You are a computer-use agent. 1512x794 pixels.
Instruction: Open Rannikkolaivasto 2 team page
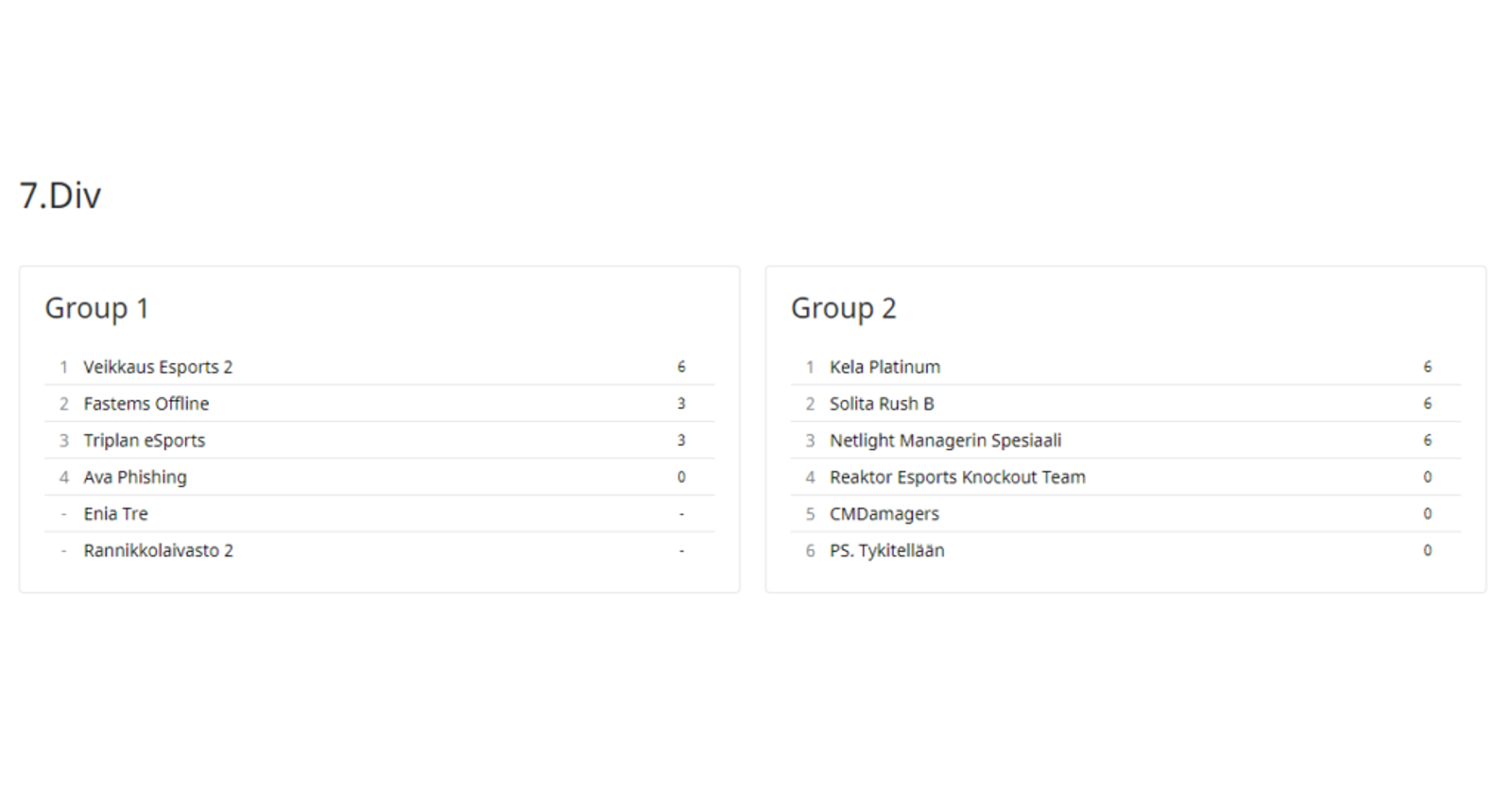point(158,551)
